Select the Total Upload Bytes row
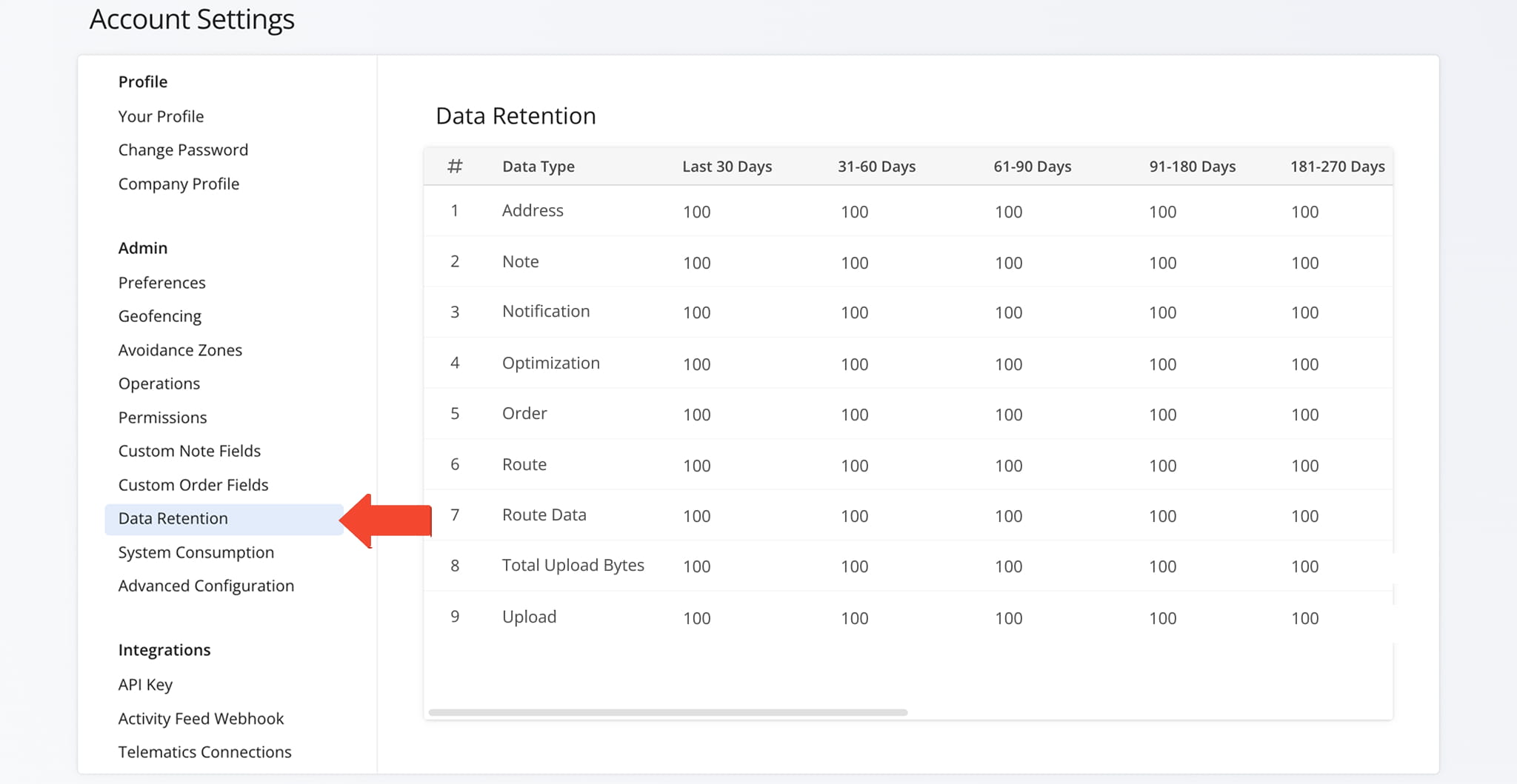This screenshot has height=784, width=1517. coord(573,566)
